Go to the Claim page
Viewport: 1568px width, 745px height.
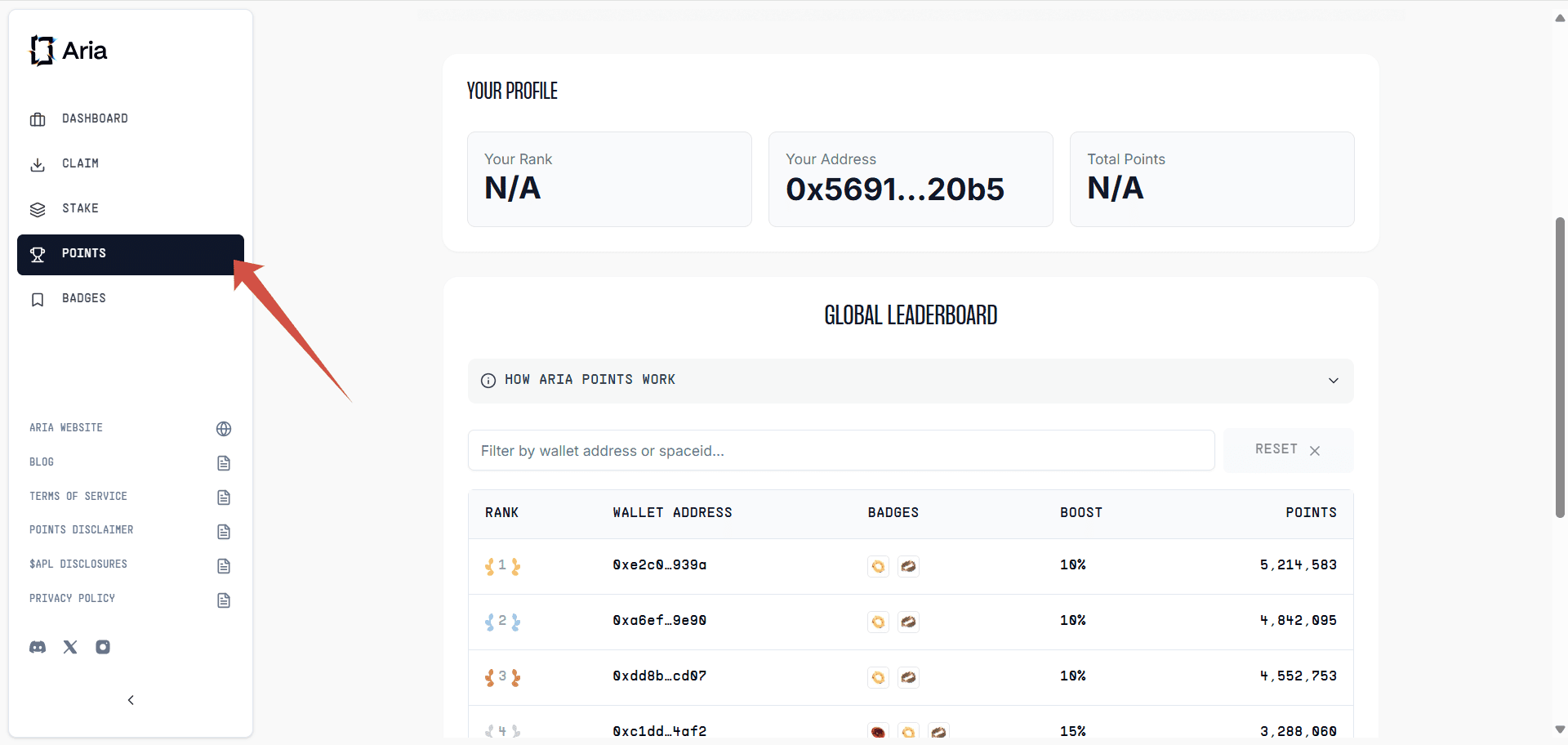click(80, 163)
